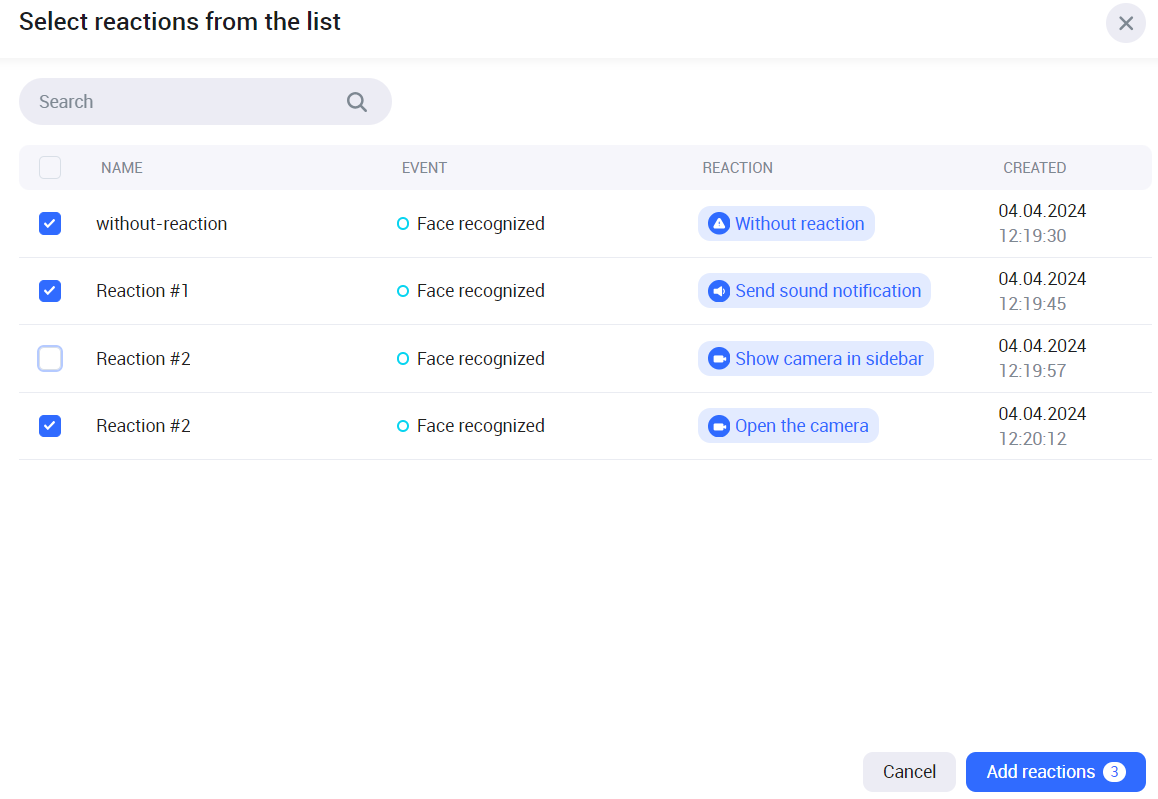Click the magnifying glass search icon

point(357,102)
